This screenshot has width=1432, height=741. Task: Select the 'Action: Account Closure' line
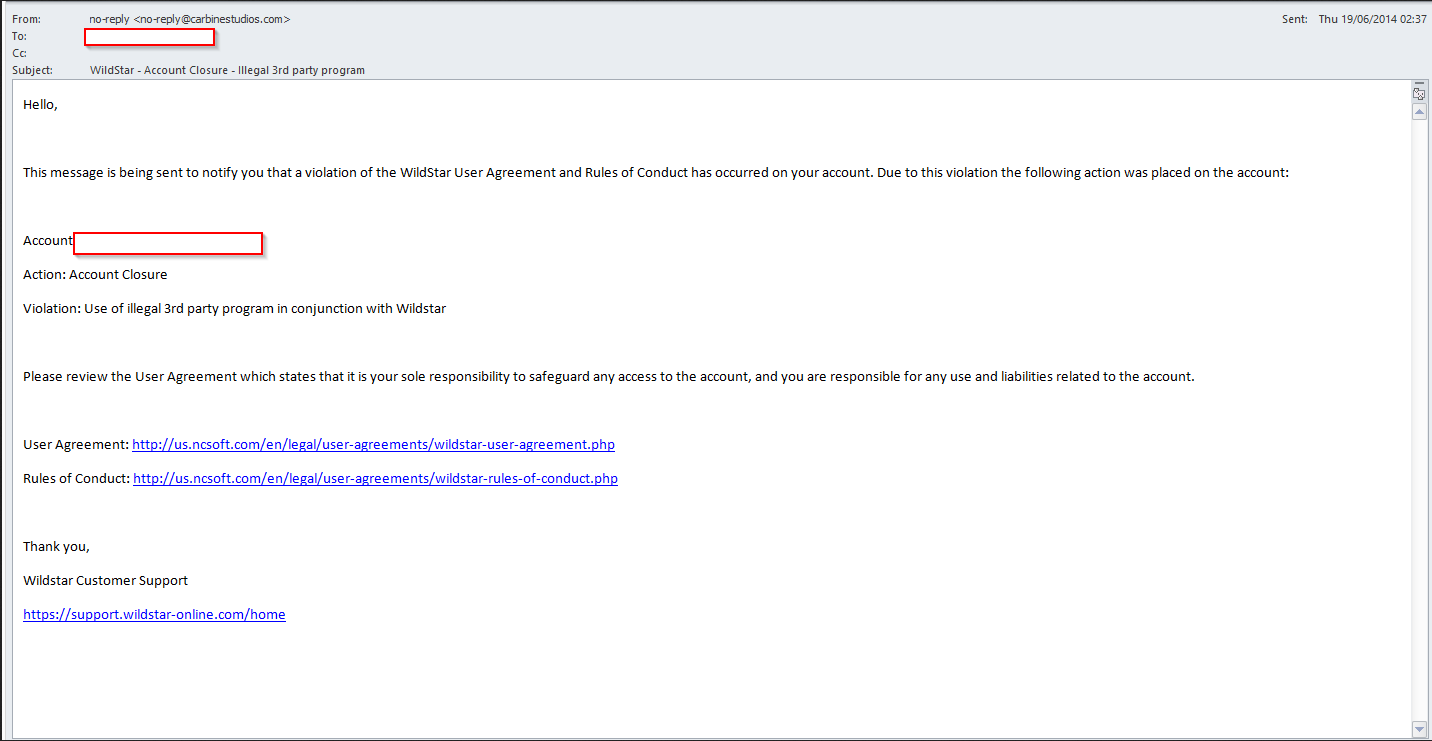pyautogui.click(x=95, y=274)
